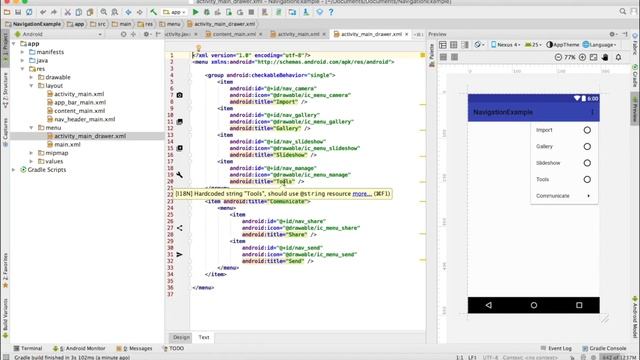Open the Event Log button
This screenshot has height=360, width=640.
pos(556,348)
